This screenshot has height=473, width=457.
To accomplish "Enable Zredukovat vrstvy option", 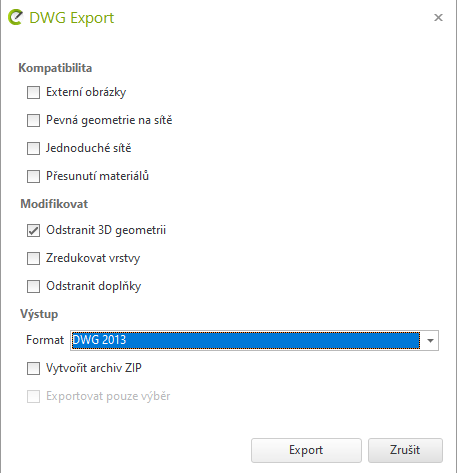I will [33, 258].
